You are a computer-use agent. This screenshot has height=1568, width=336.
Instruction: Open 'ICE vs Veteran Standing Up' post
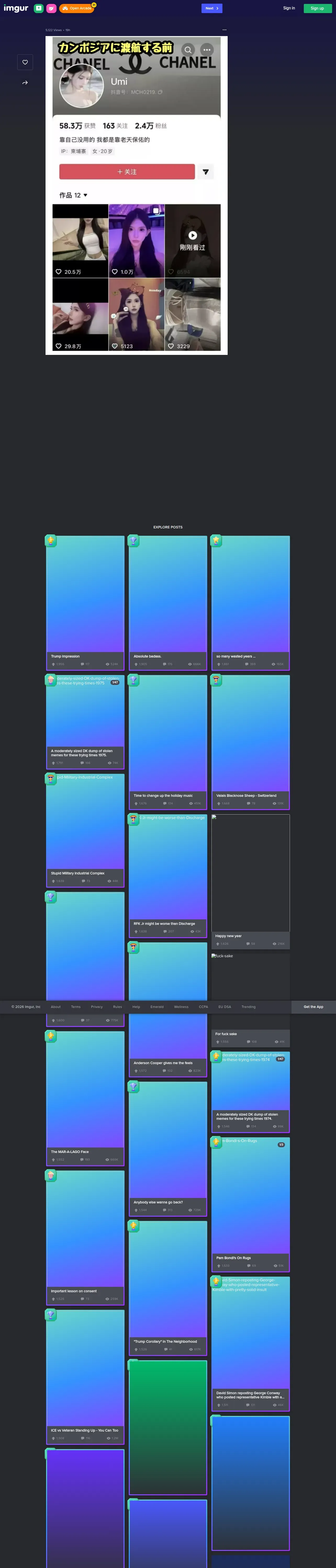[85, 1377]
